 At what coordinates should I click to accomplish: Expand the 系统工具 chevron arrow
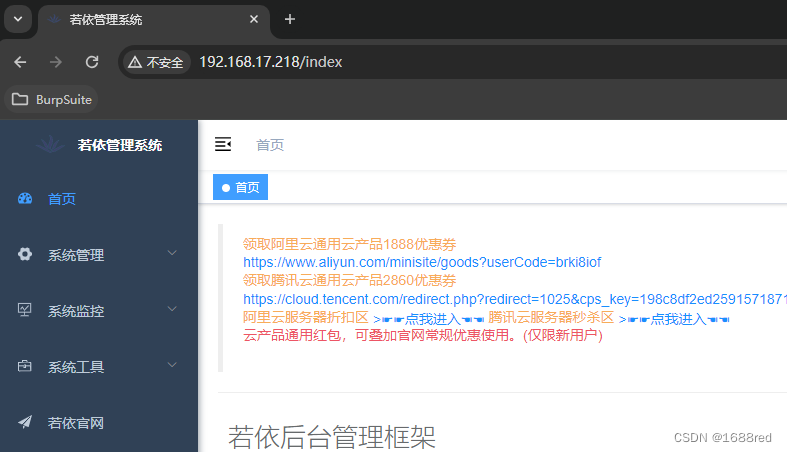(172, 365)
